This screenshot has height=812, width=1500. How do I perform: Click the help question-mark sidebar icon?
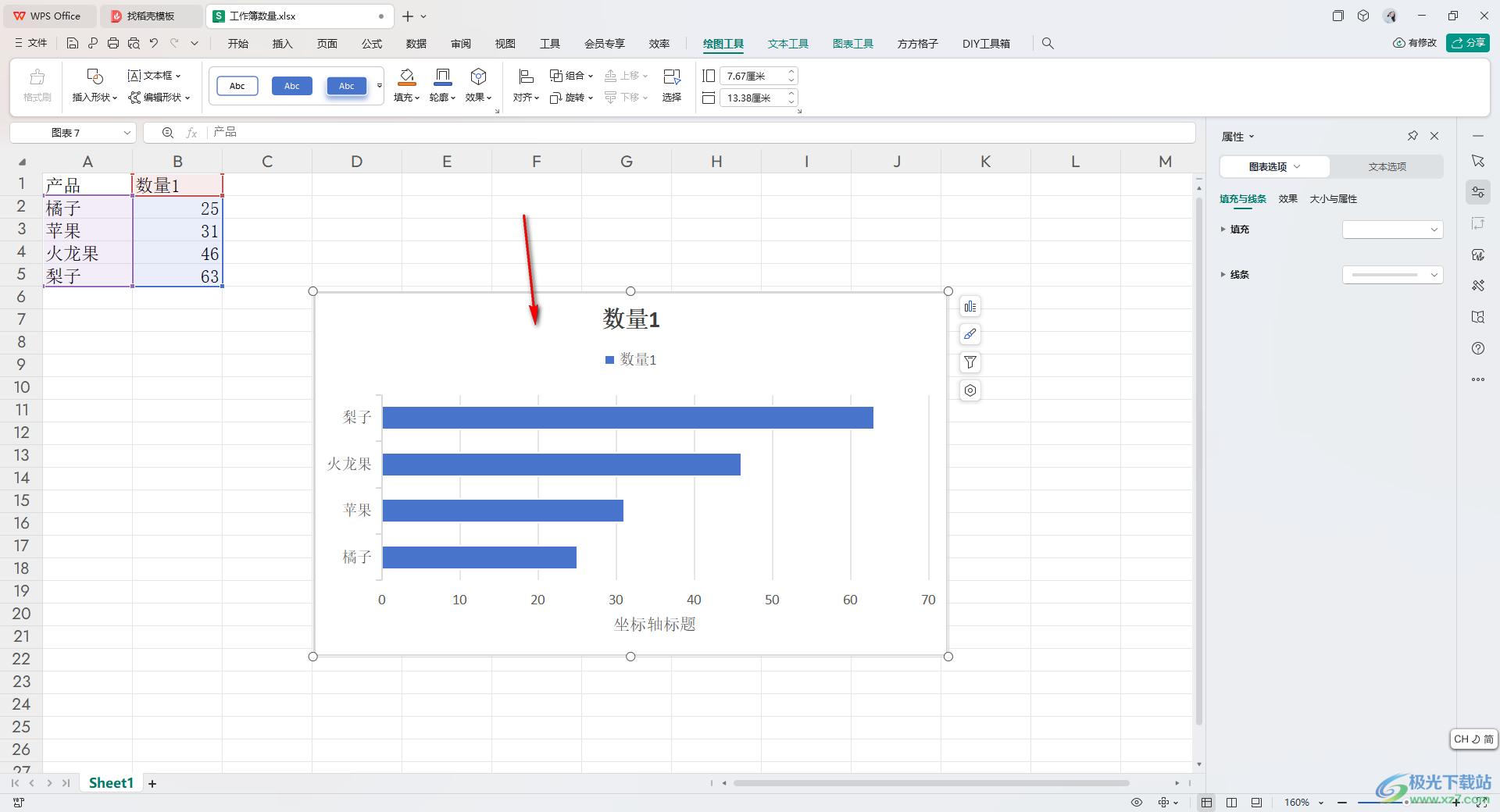coord(1478,348)
